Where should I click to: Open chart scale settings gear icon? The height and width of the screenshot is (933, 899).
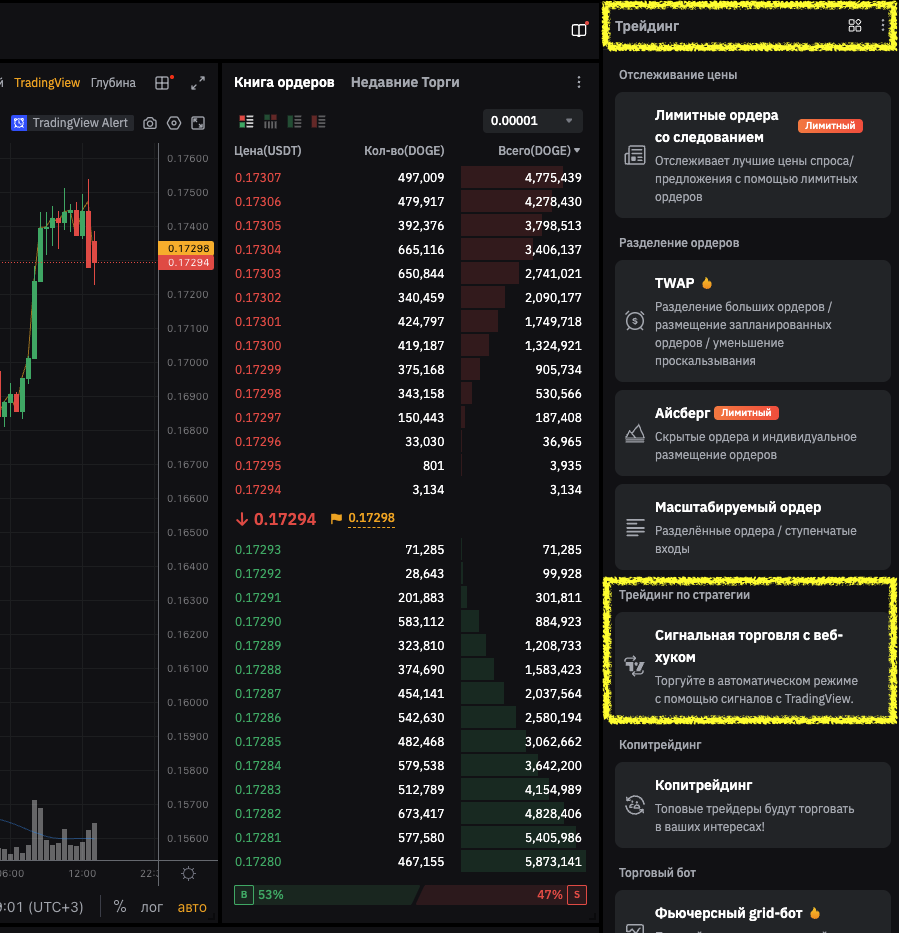pyautogui.click(x=188, y=873)
